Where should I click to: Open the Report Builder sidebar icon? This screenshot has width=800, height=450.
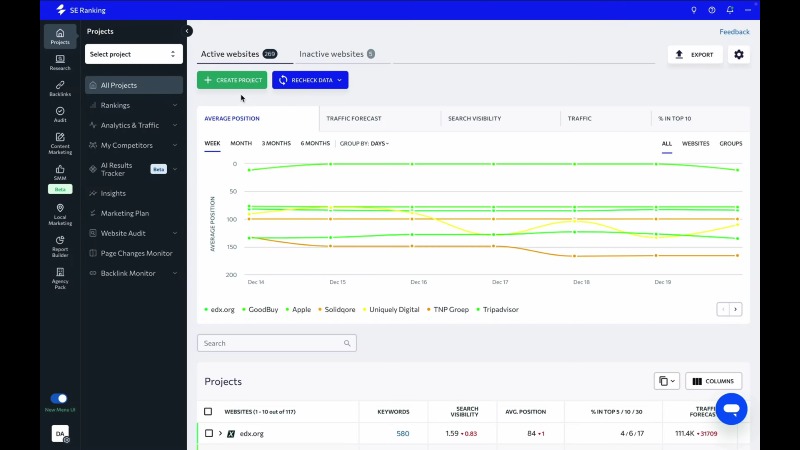tap(60, 243)
